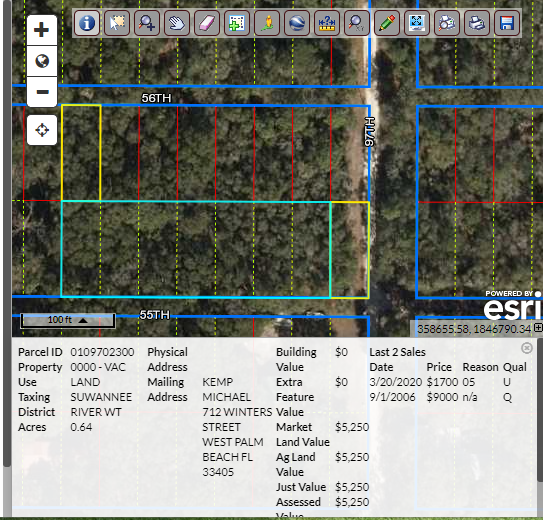Open street view with the pegman icon
The width and height of the screenshot is (543, 520).
click(267, 23)
